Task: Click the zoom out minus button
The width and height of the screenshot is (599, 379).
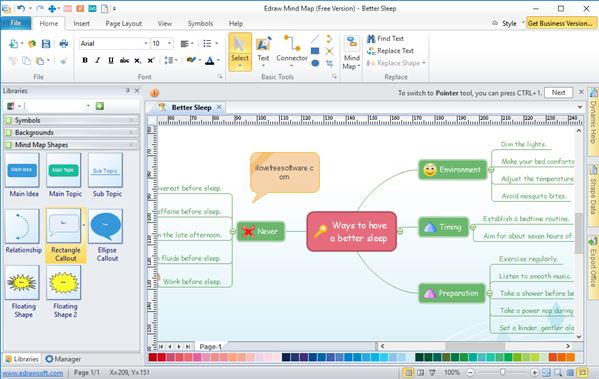Action: tap(471, 372)
